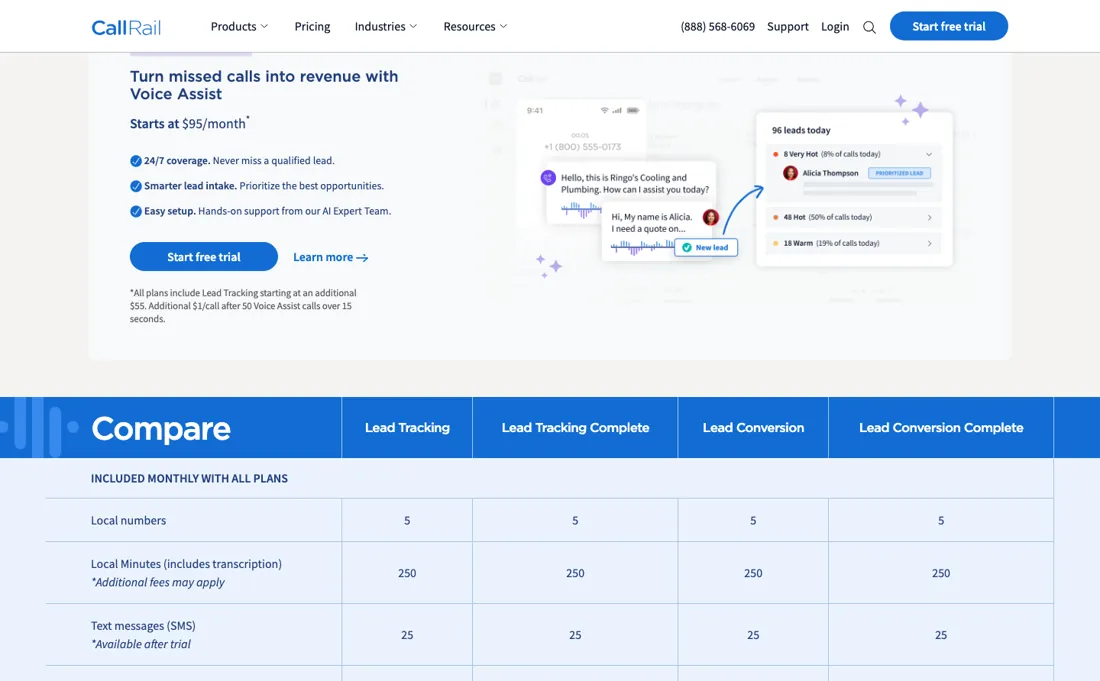1100x681 pixels.
Task: Click the 'Text messages (SMS)' row label
Action: click(x=143, y=626)
